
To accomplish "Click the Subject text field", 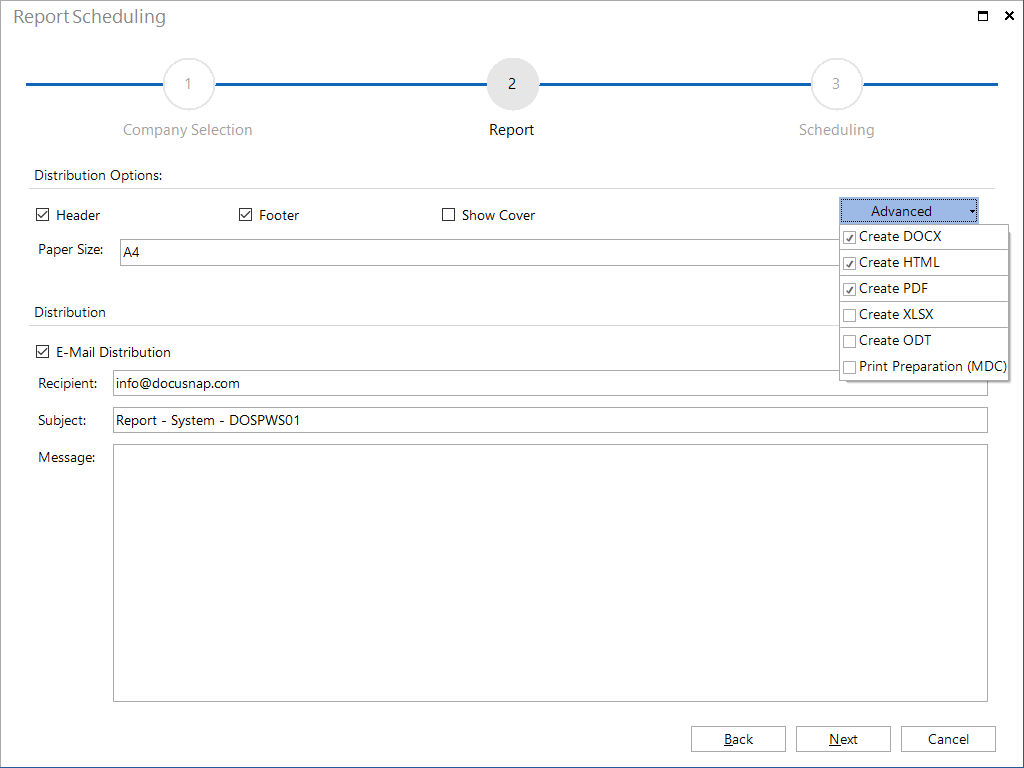I will click(x=550, y=420).
